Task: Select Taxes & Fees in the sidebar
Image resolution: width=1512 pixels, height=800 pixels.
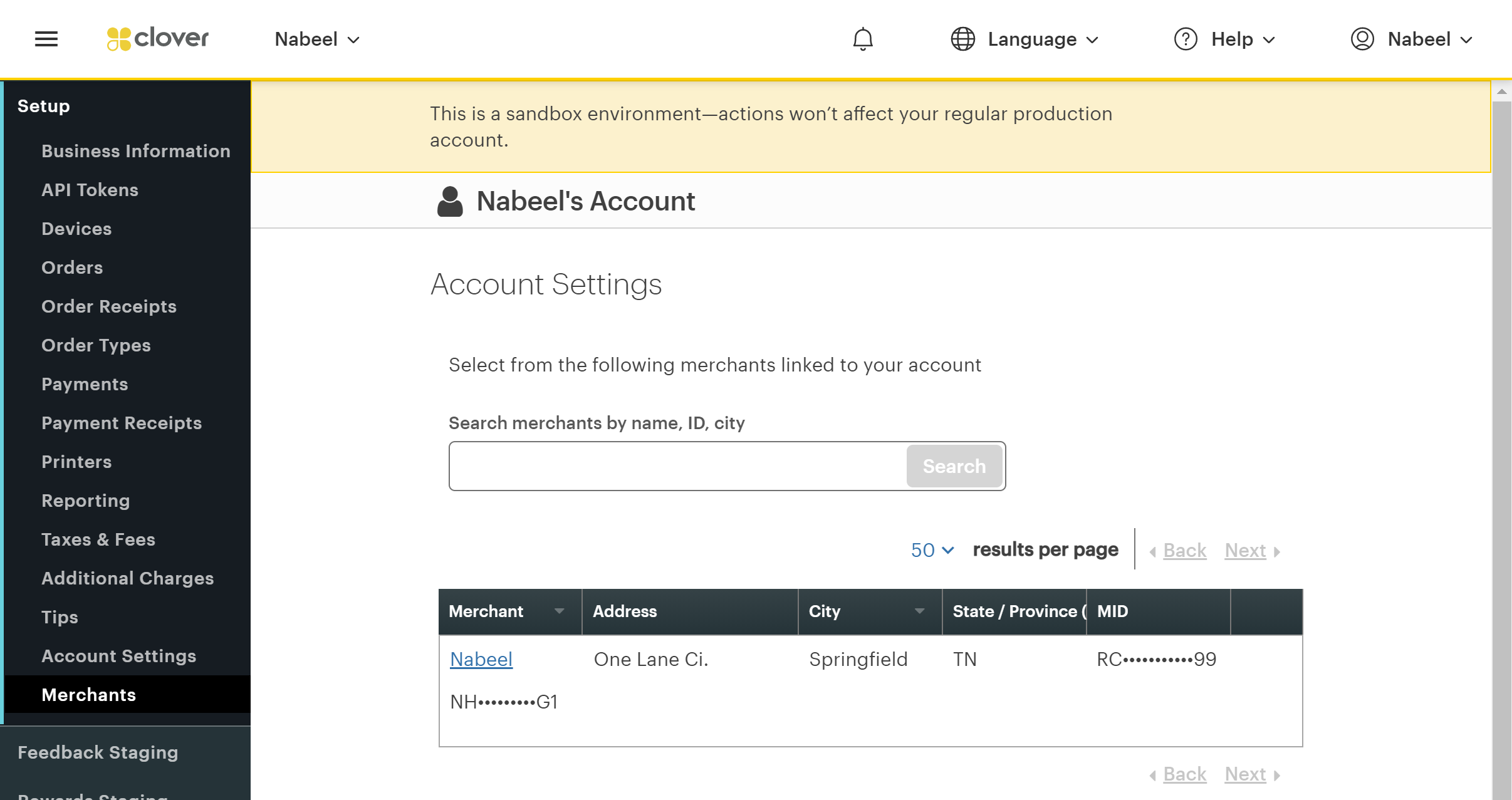Action: click(x=98, y=539)
